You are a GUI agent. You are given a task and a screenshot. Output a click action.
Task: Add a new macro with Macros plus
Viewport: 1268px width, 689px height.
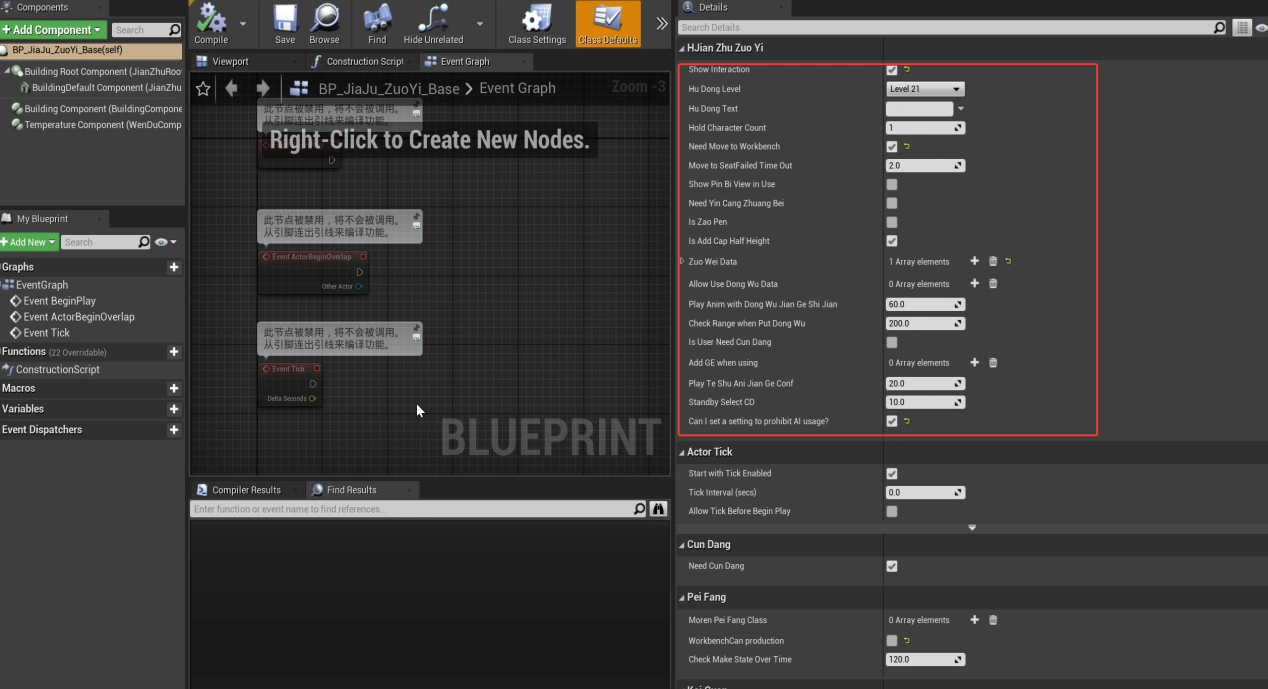[174, 388]
